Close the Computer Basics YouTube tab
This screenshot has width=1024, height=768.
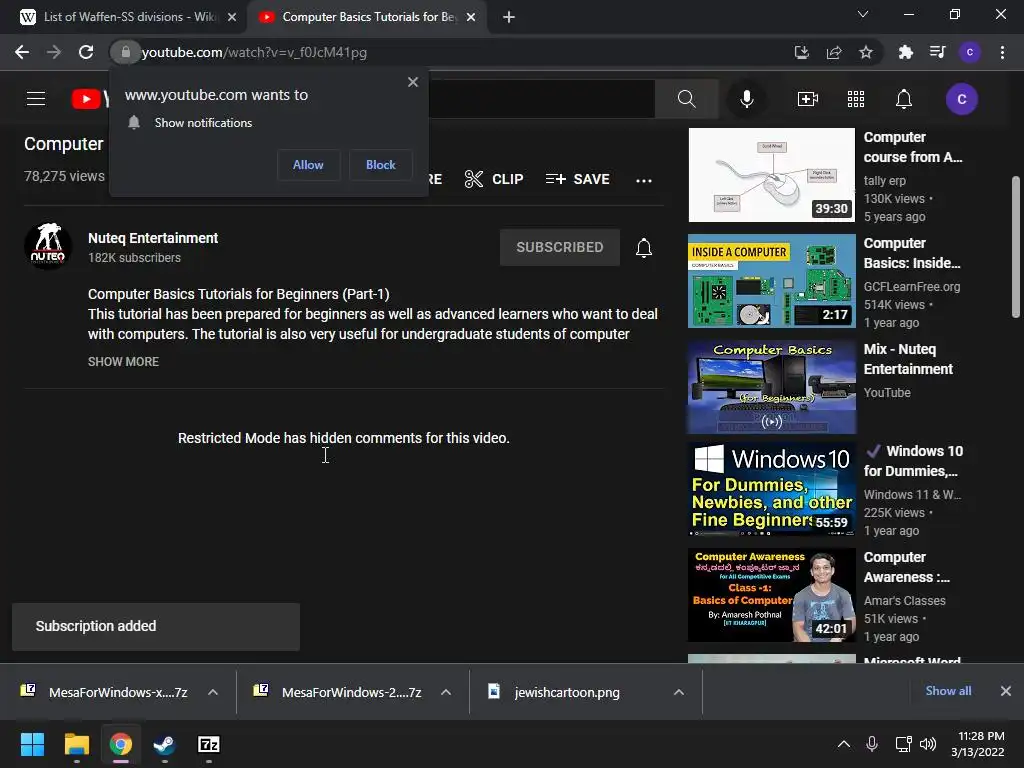coord(472,17)
